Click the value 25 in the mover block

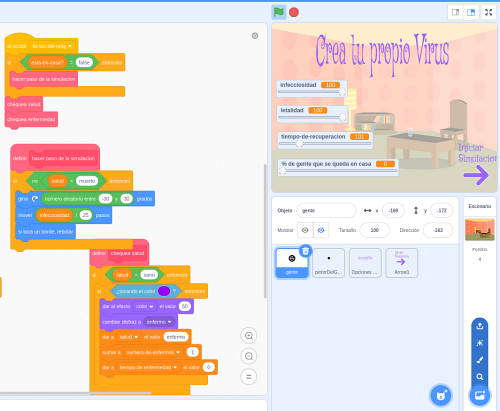(x=86, y=215)
